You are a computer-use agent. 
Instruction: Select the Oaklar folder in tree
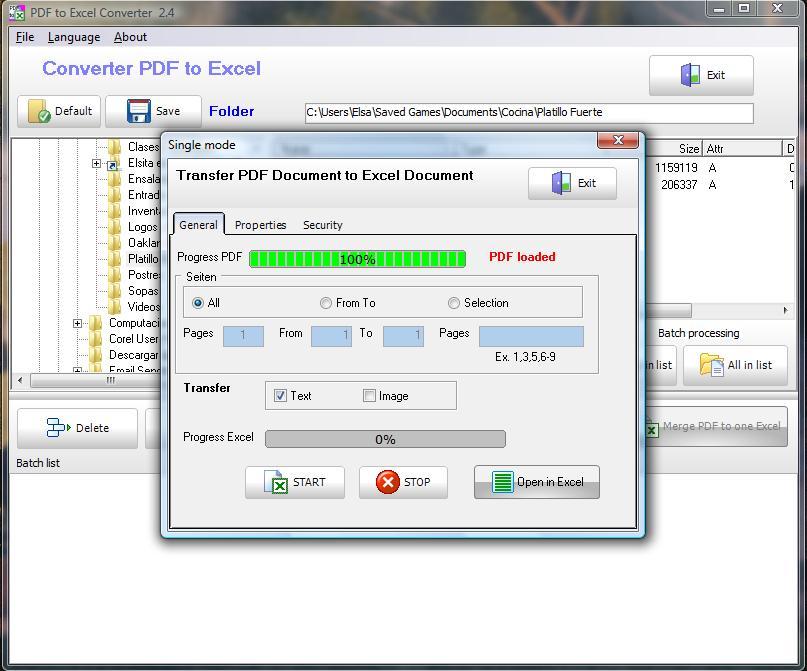point(144,243)
